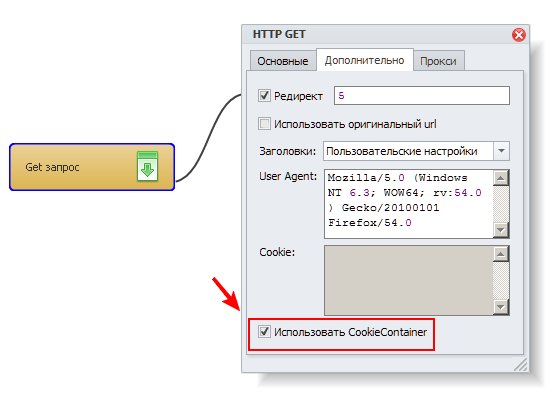Screen dimensions: 551x395
Task: Close the HTTP GET dialog with the red X
Action: [x=519, y=35]
